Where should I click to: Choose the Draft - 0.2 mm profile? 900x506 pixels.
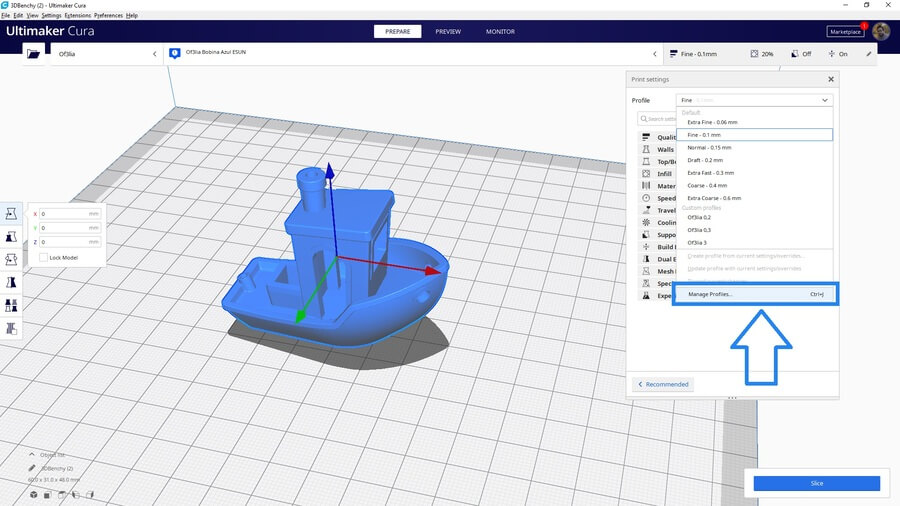tap(705, 160)
